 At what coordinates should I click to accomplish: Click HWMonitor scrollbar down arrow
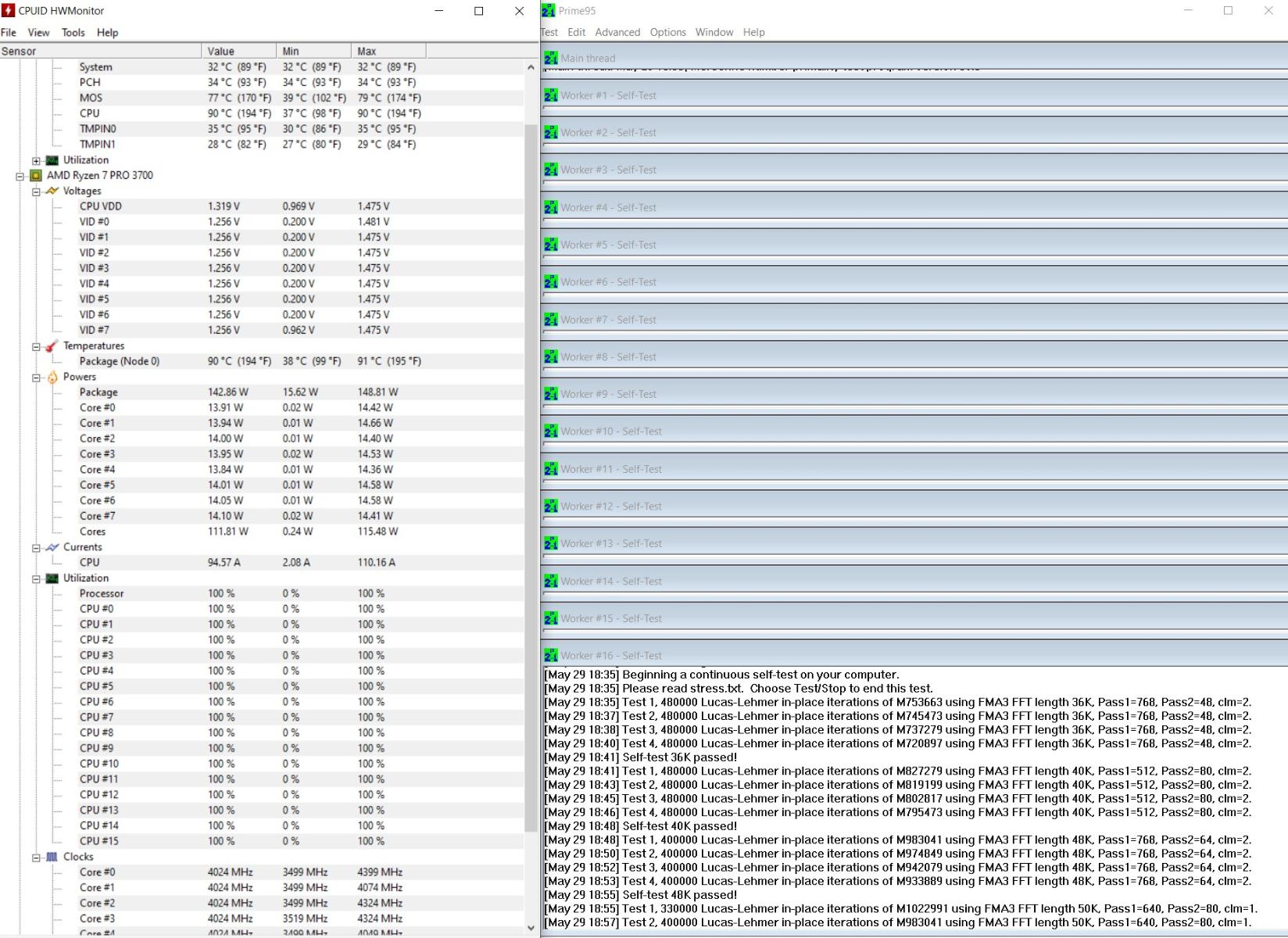tap(531, 928)
